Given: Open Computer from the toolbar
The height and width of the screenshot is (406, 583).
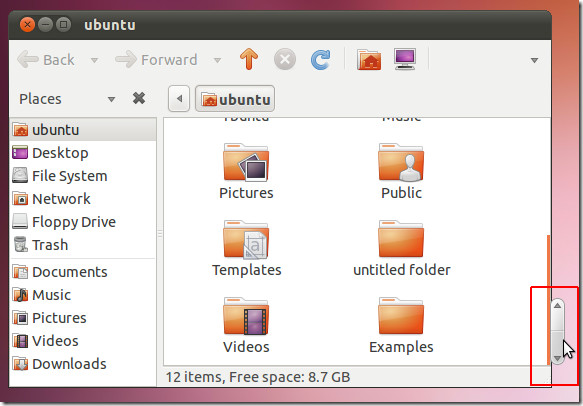Looking at the screenshot, I should coord(405,59).
